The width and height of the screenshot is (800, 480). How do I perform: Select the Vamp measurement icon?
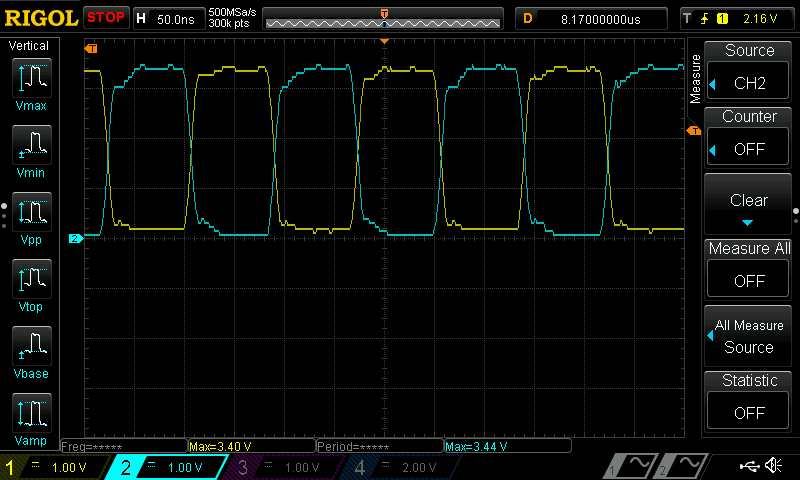click(32, 413)
